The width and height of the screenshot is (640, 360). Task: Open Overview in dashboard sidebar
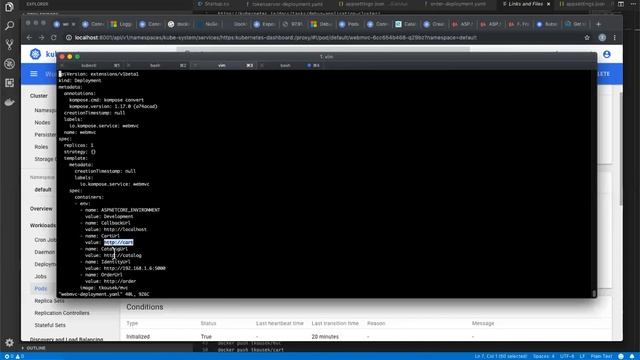click(x=41, y=209)
